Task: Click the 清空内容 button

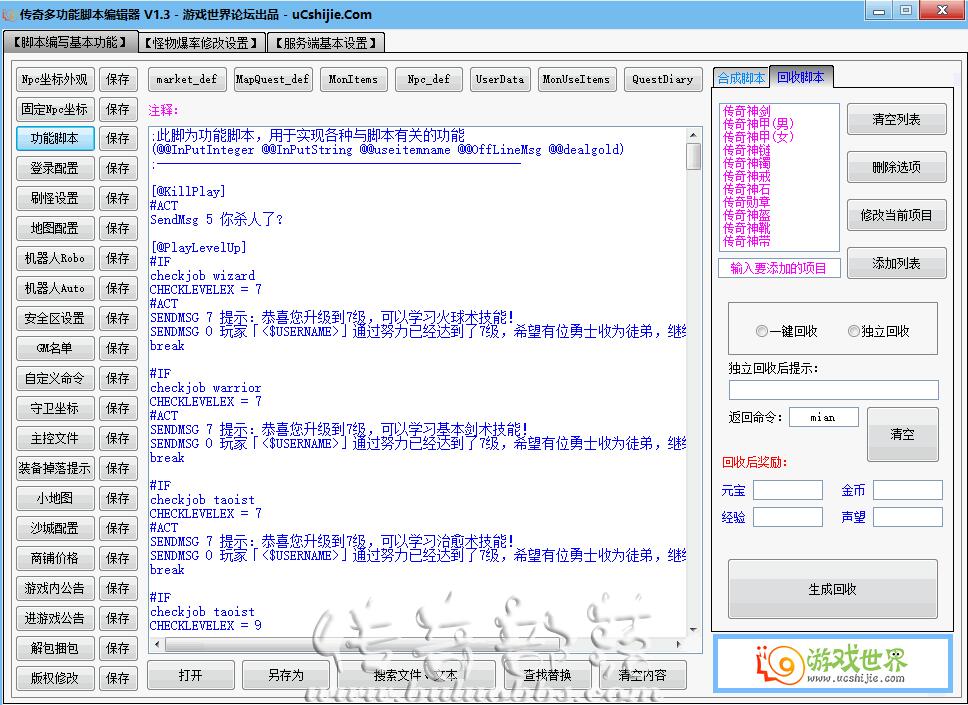Action: pos(643,675)
